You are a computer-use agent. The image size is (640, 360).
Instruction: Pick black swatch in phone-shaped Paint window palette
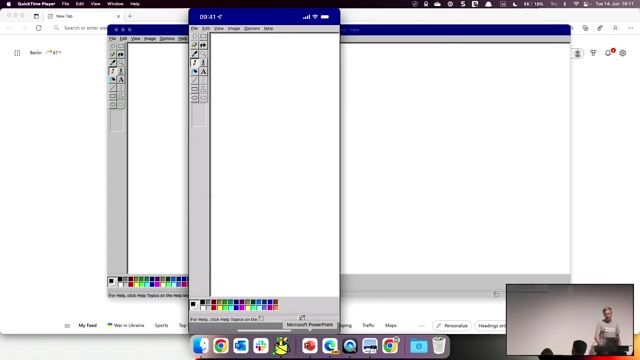[x=202, y=302]
